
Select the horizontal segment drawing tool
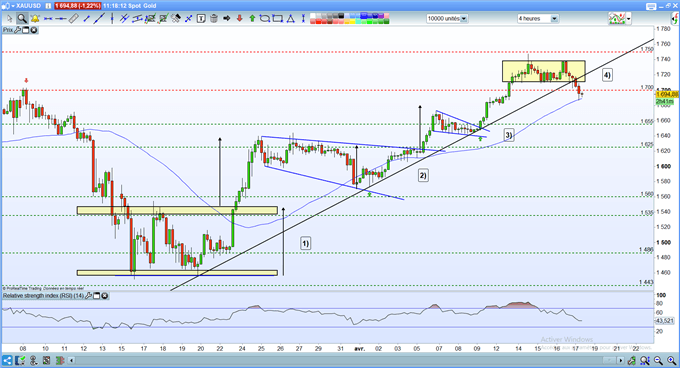coord(48,19)
